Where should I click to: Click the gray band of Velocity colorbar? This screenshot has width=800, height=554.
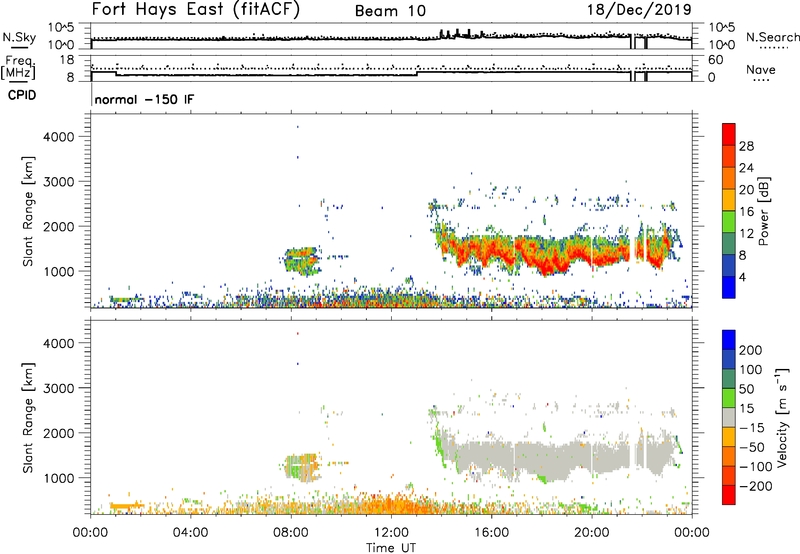[x=729, y=418]
